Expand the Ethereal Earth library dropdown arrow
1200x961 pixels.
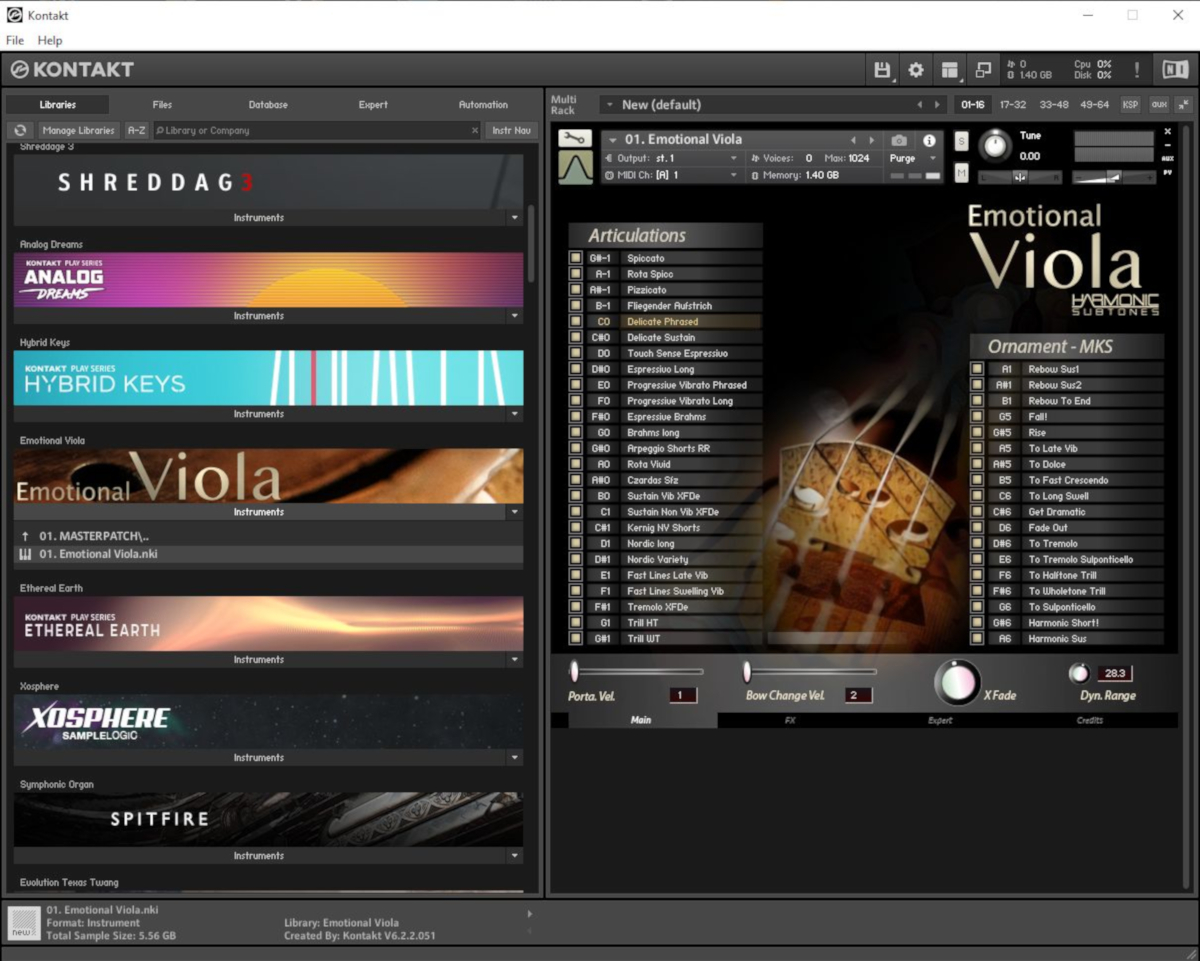515,660
